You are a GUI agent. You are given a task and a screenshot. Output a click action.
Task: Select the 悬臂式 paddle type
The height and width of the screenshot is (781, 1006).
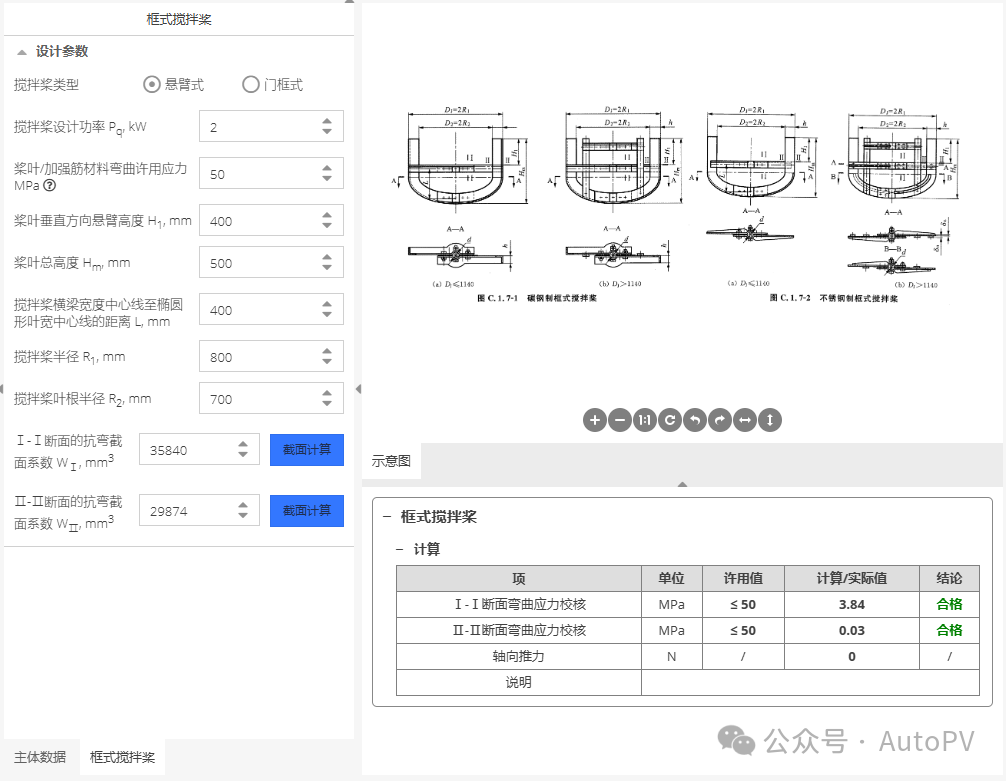150,84
